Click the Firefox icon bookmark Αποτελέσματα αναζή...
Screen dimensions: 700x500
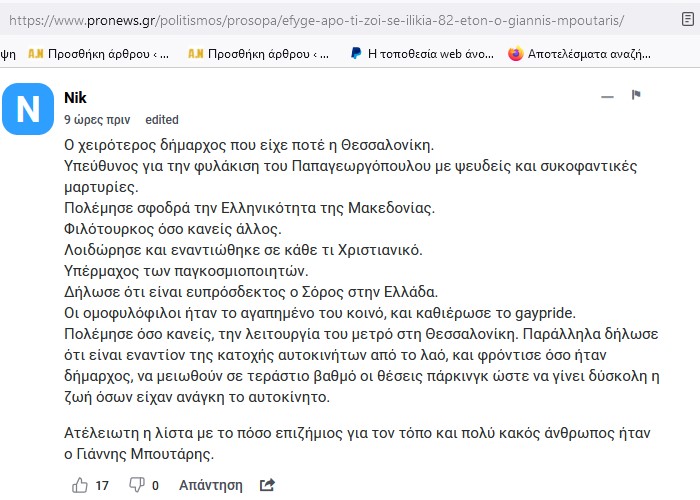tap(515, 54)
